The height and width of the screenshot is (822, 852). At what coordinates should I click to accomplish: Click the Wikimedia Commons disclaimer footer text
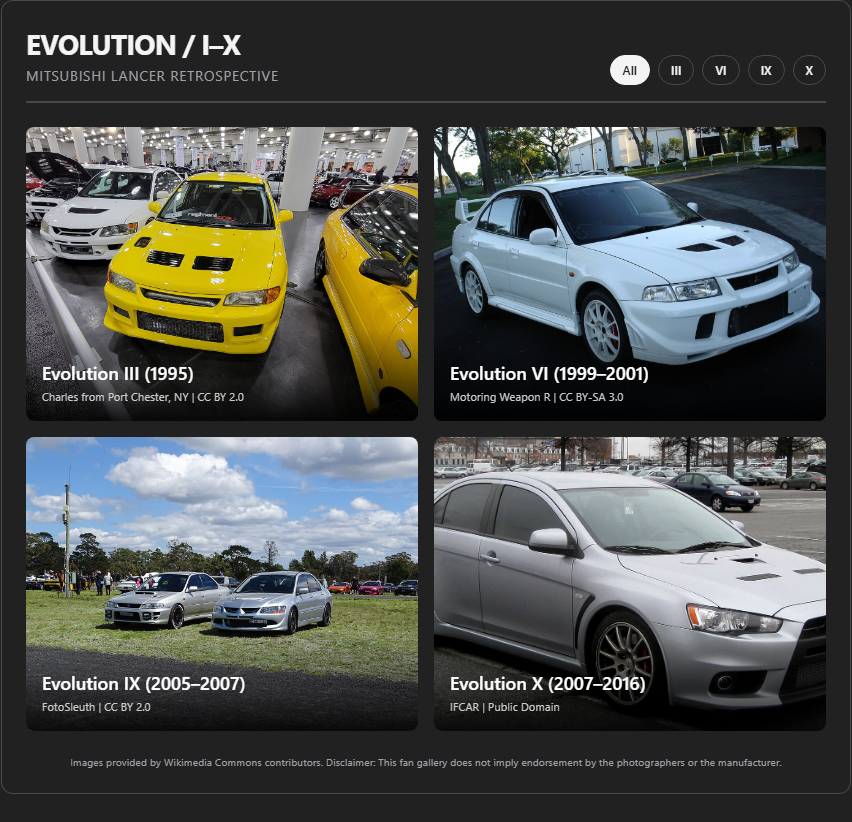click(426, 763)
